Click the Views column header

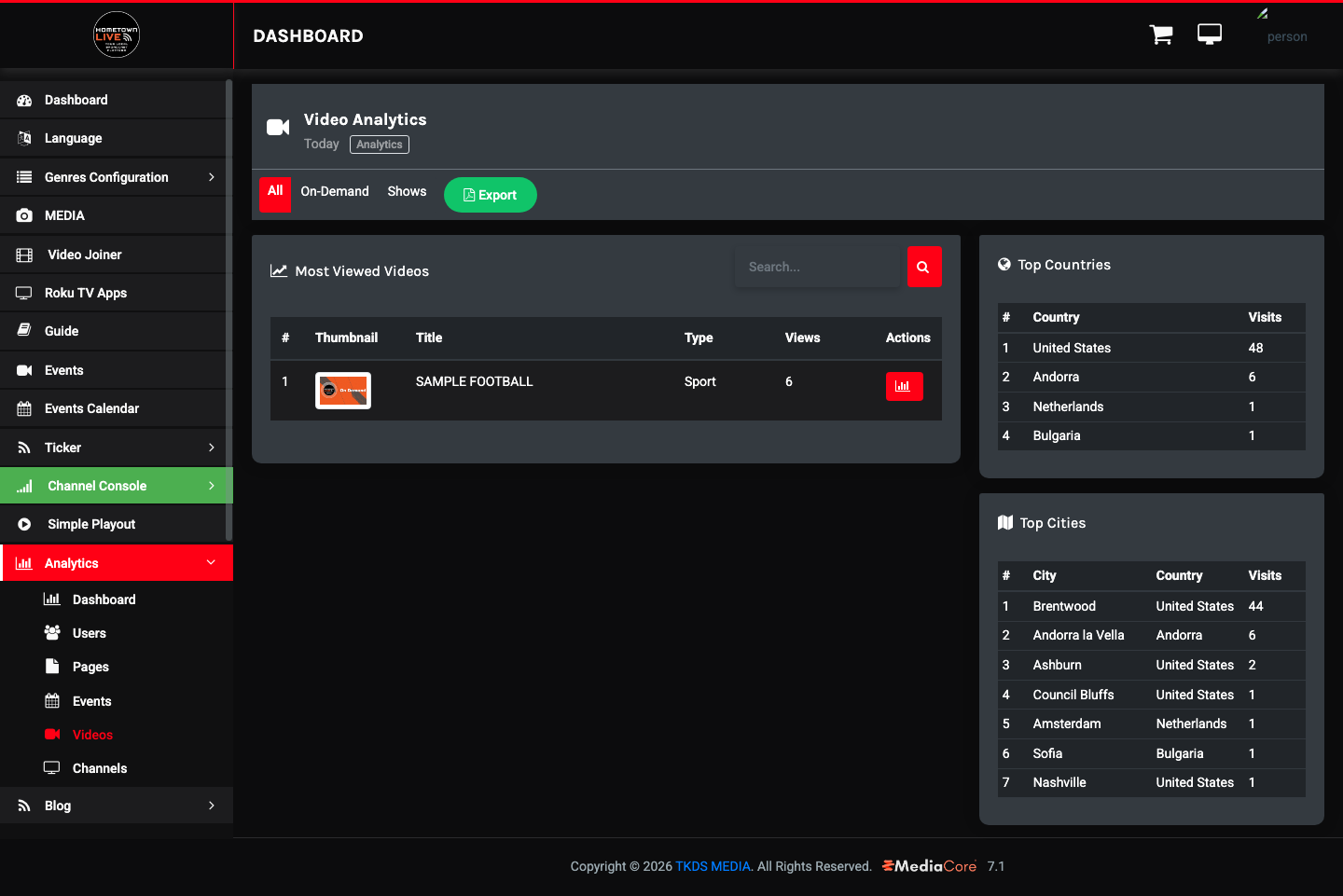(x=802, y=338)
